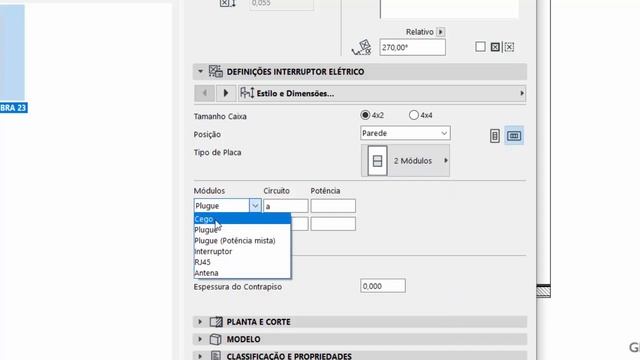
Task: Select the no-mirror empty square option
Action: point(480,47)
